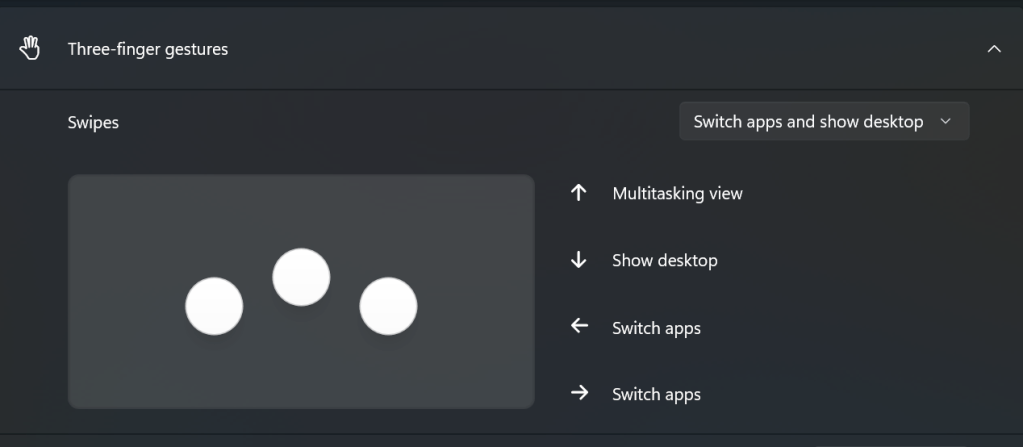Screen dimensions: 1023x447
Task: Click the right arrow swipe icon
Action: [x=578, y=393]
